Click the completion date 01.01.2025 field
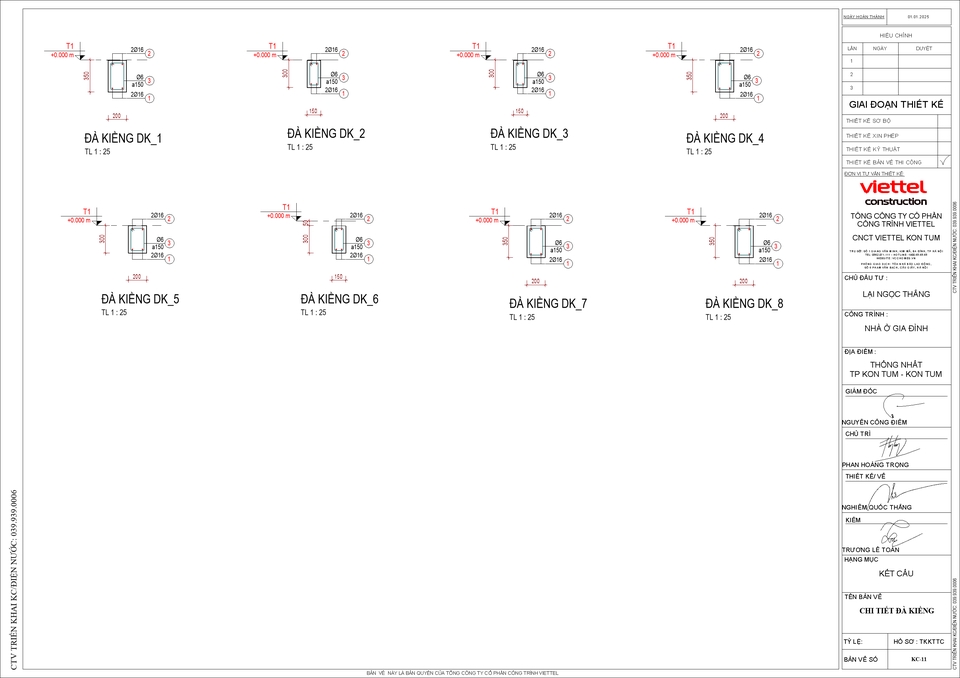Viewport: 960px width, 678px height. 918,17
